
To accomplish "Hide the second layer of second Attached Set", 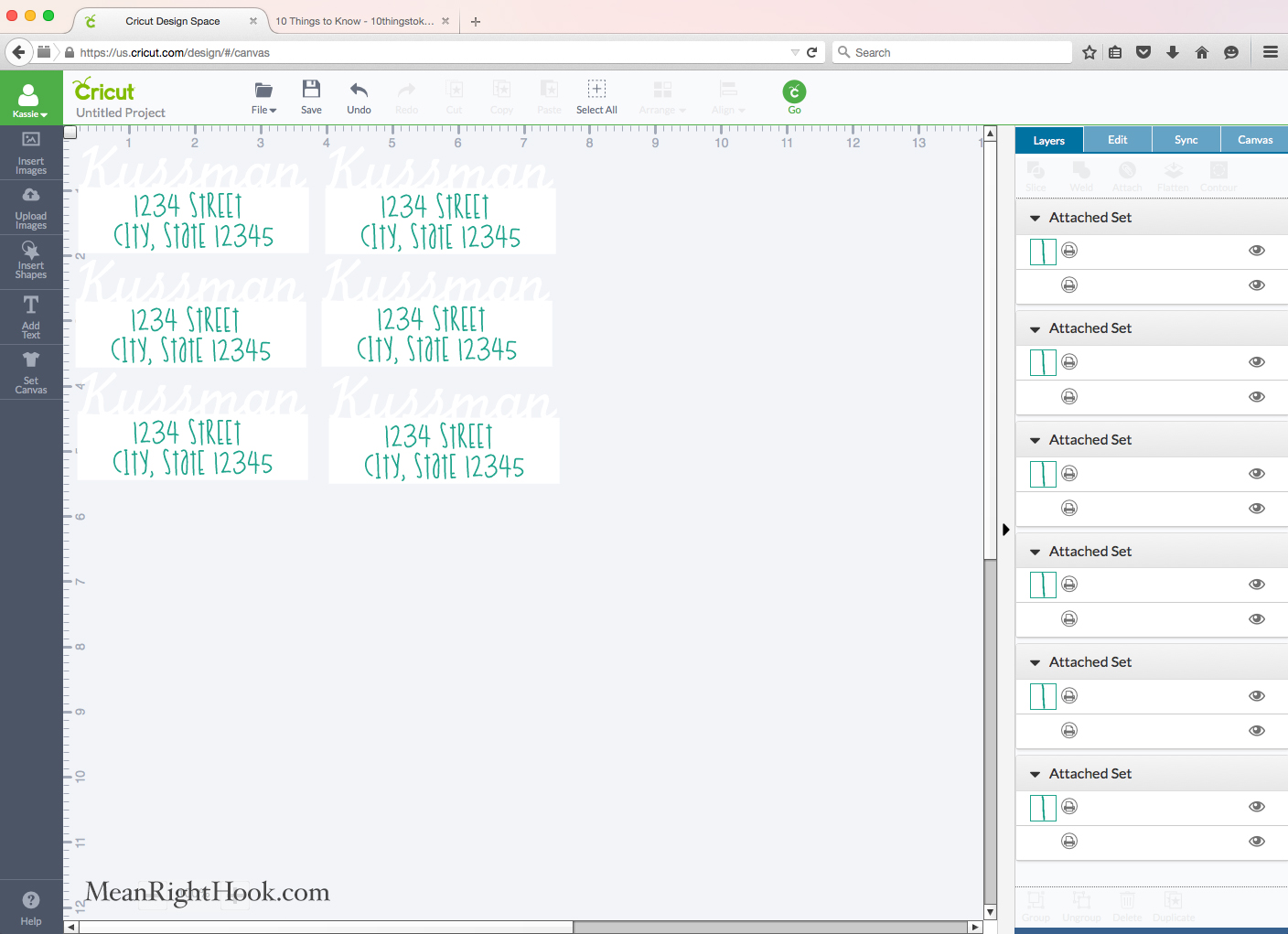I will tap(1257, 397).
